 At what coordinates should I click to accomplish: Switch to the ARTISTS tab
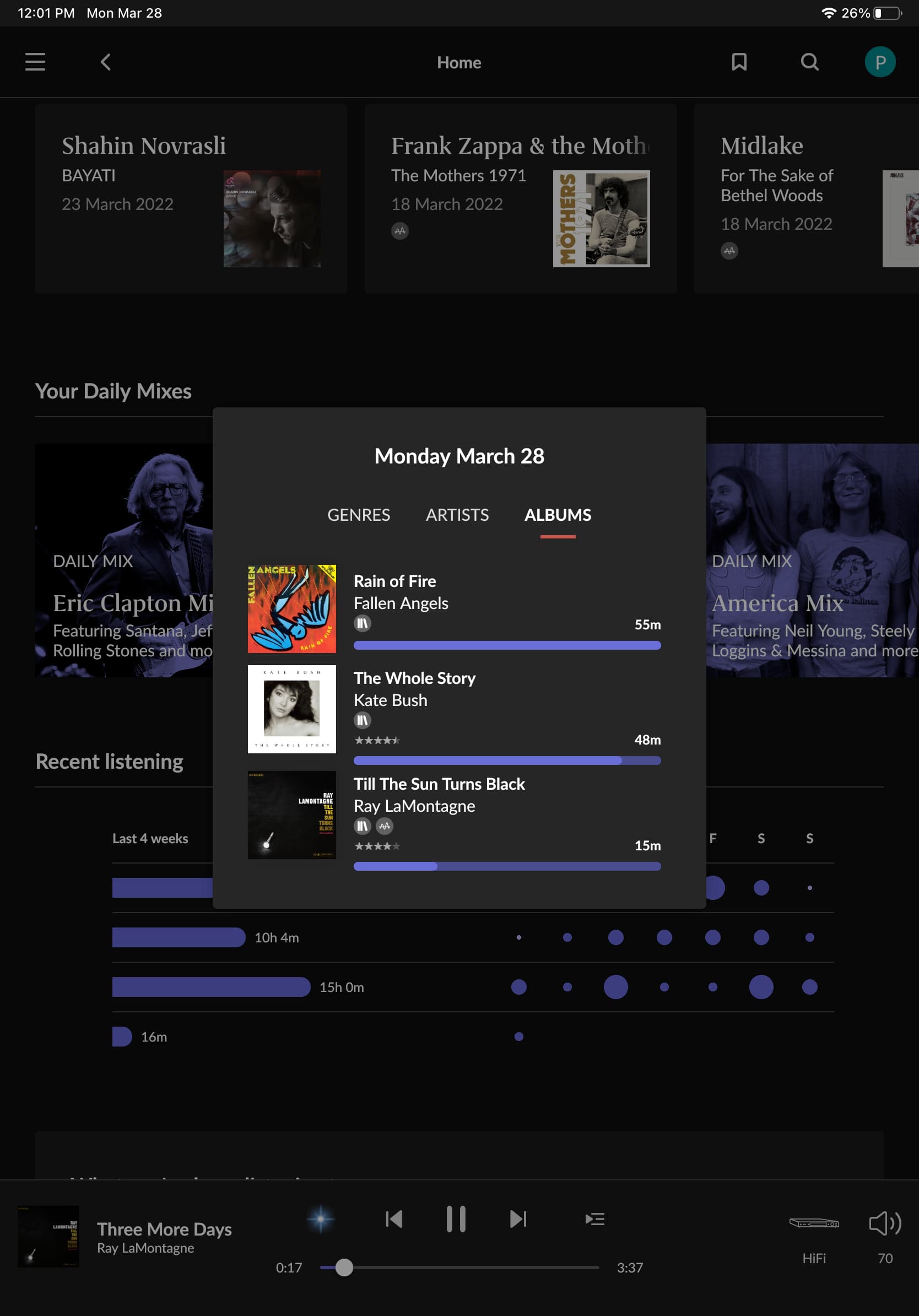pyautogui.click(x=457, y=515)
